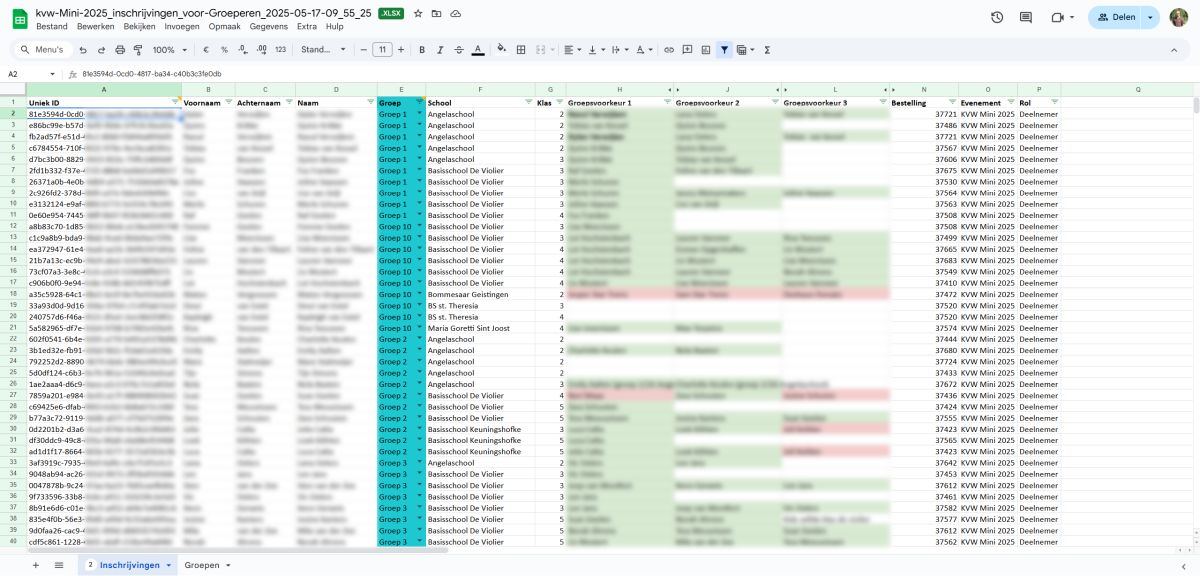
Task: Open the version history clock icon
Action: [x=997, y=17]
